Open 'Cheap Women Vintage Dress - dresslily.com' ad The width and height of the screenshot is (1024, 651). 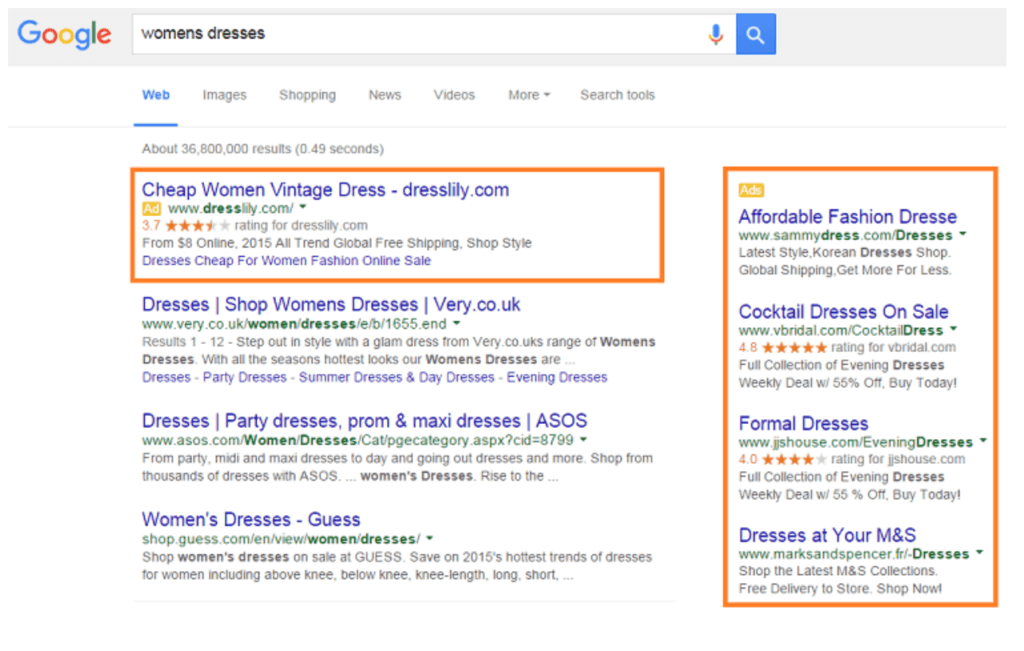[325, 190]
